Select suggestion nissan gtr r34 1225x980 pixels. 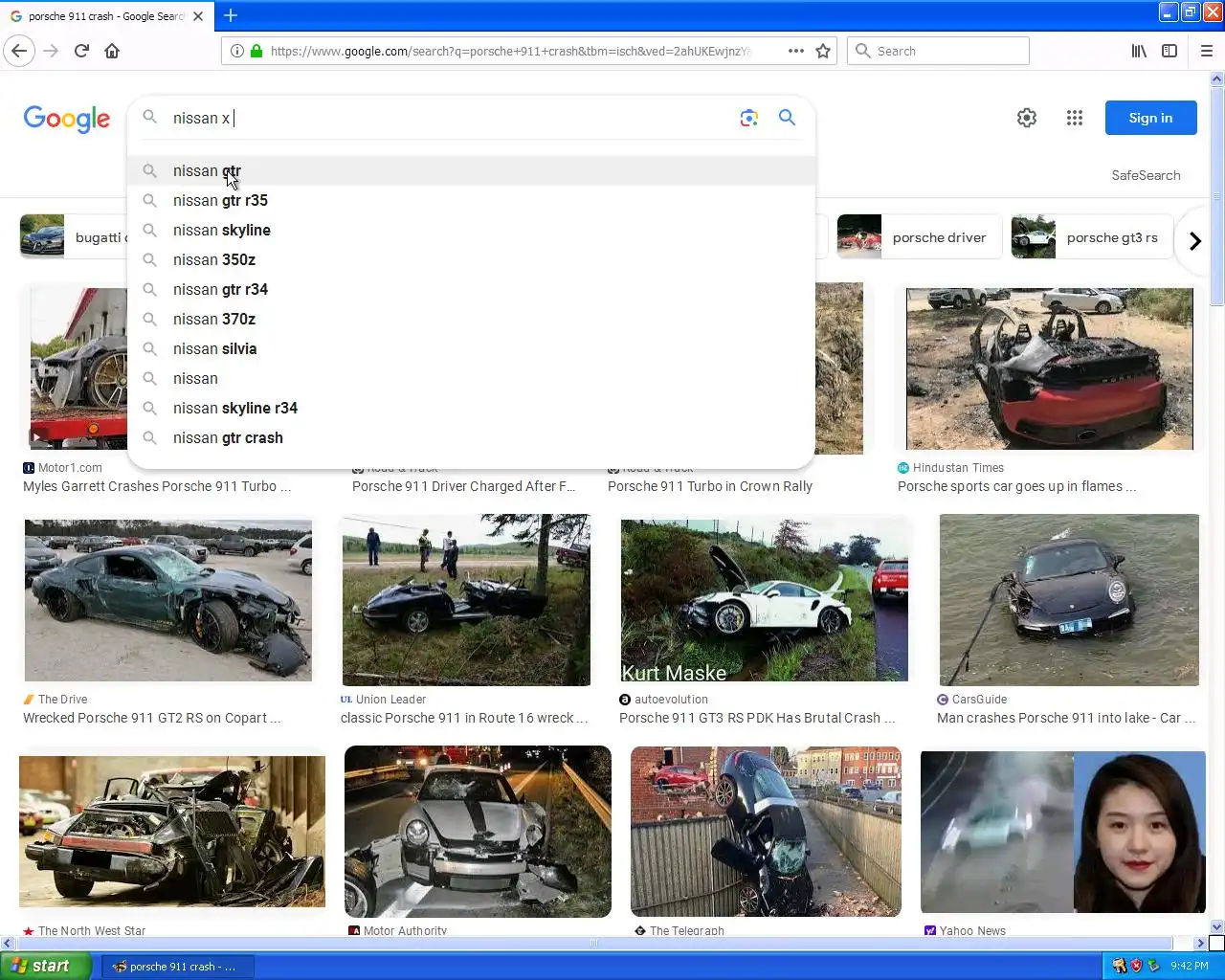pos(471,289)
